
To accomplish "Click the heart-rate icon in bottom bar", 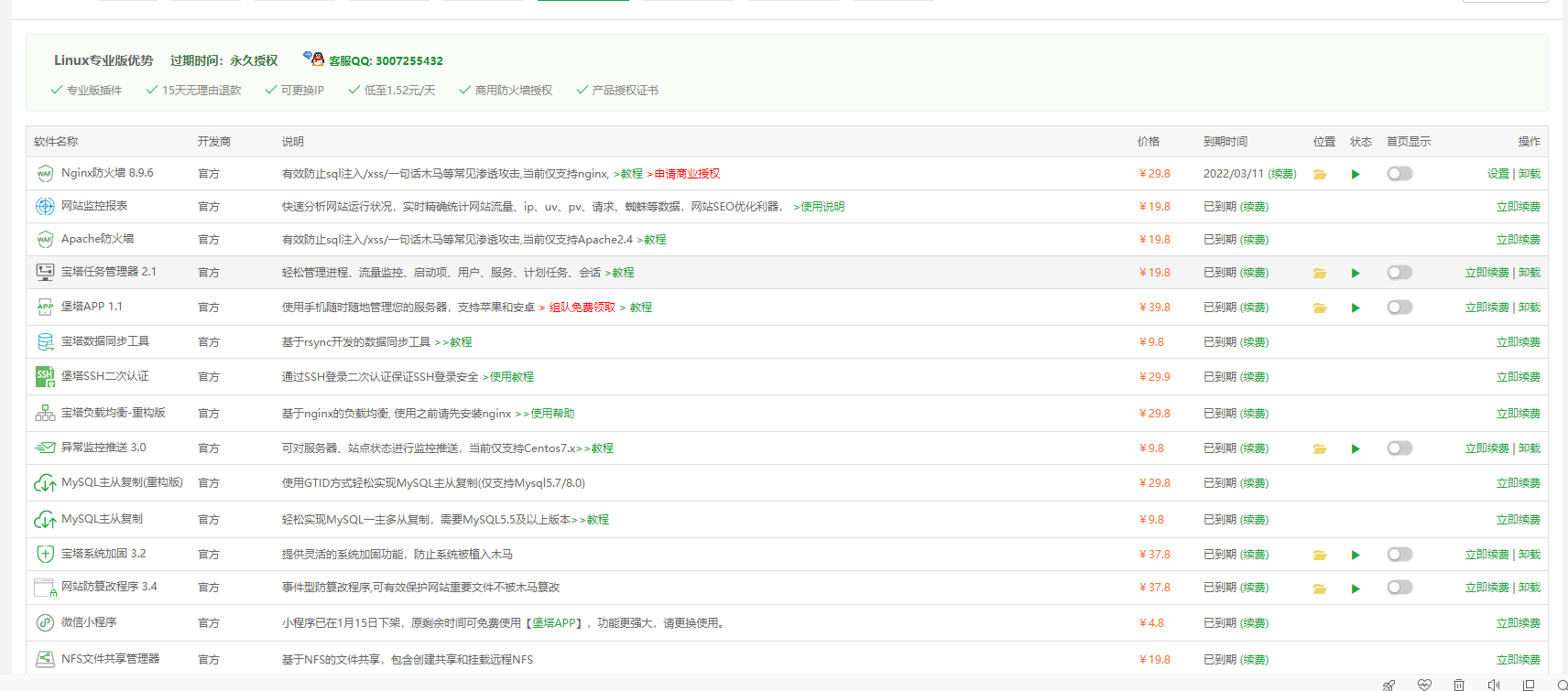I will tap(1424, 685).
